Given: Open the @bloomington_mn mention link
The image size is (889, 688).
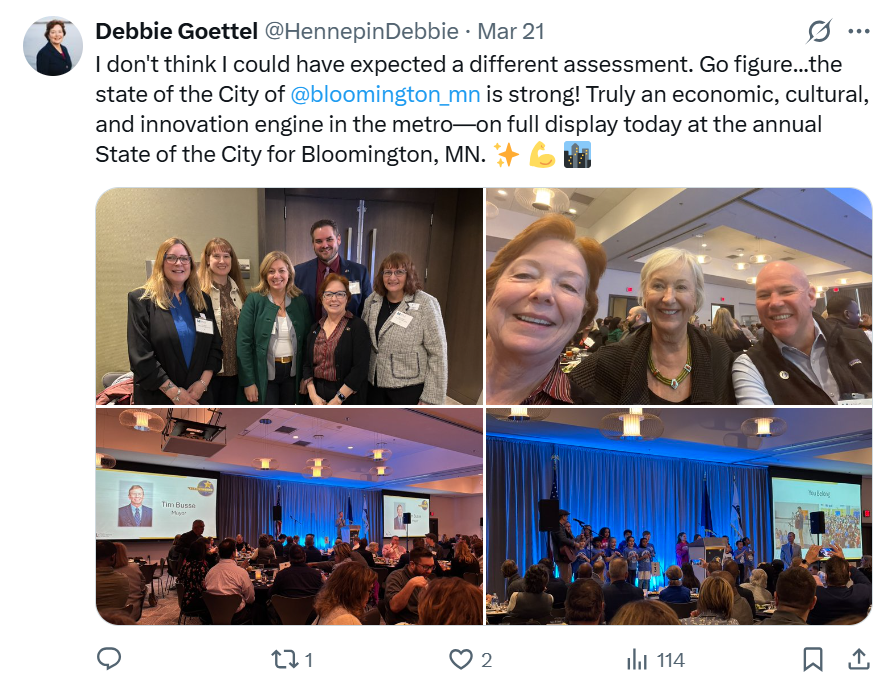Looking at the screenshot, I should pos(386,94).
